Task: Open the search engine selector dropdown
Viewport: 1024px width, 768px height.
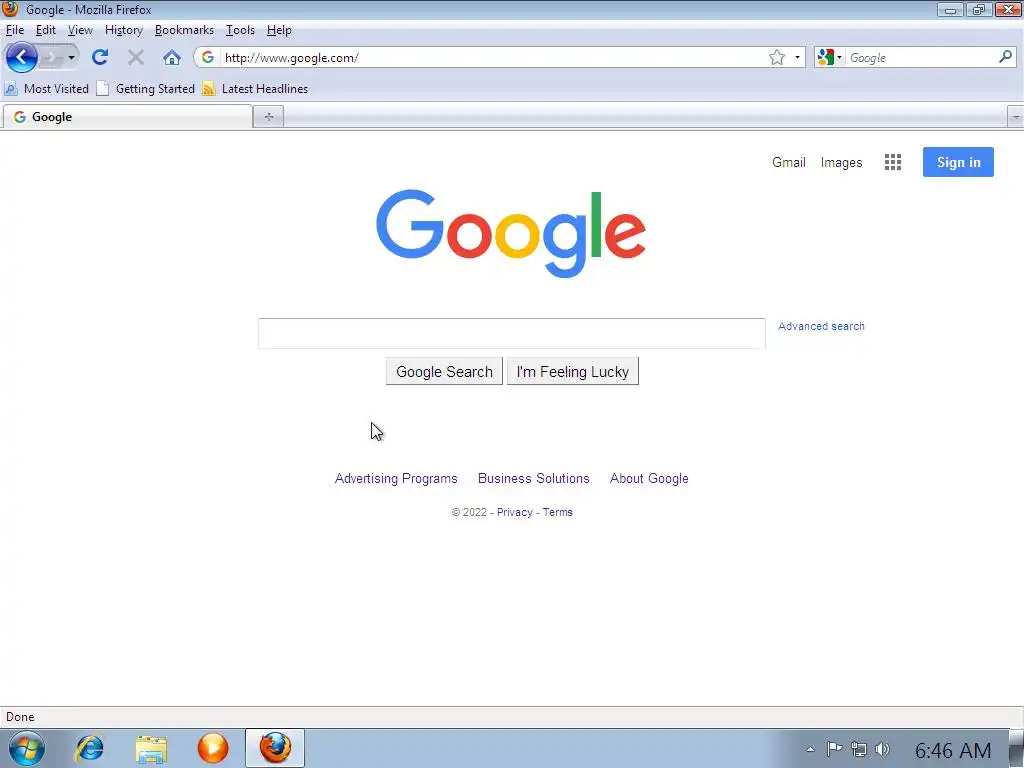Action: 829,57
